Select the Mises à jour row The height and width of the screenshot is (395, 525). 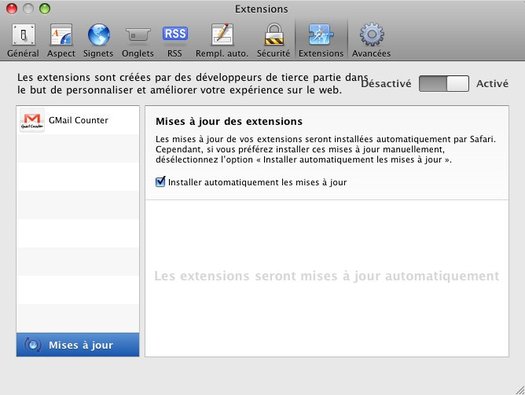[78, 345]
